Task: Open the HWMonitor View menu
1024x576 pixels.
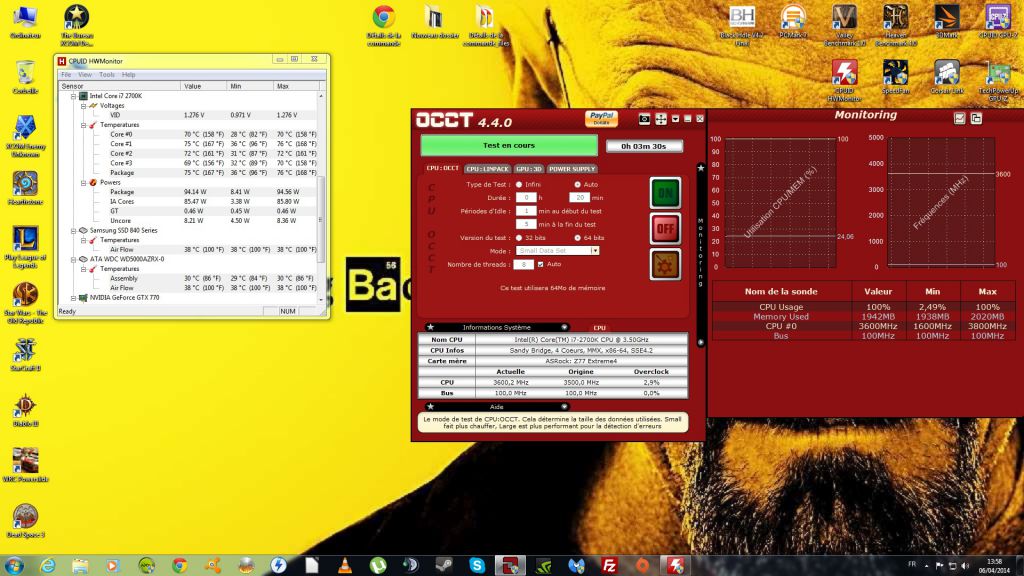Action: click(85, 74)
